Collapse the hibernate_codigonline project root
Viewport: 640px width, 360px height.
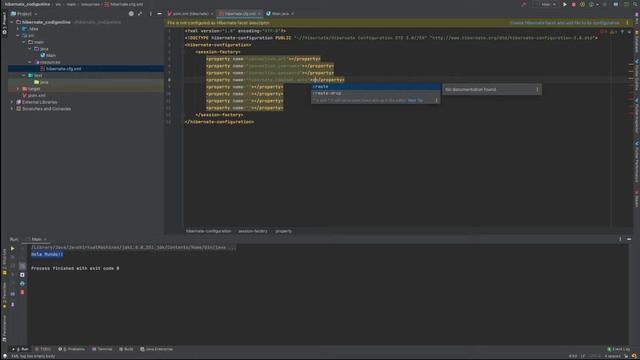(12, 22)
